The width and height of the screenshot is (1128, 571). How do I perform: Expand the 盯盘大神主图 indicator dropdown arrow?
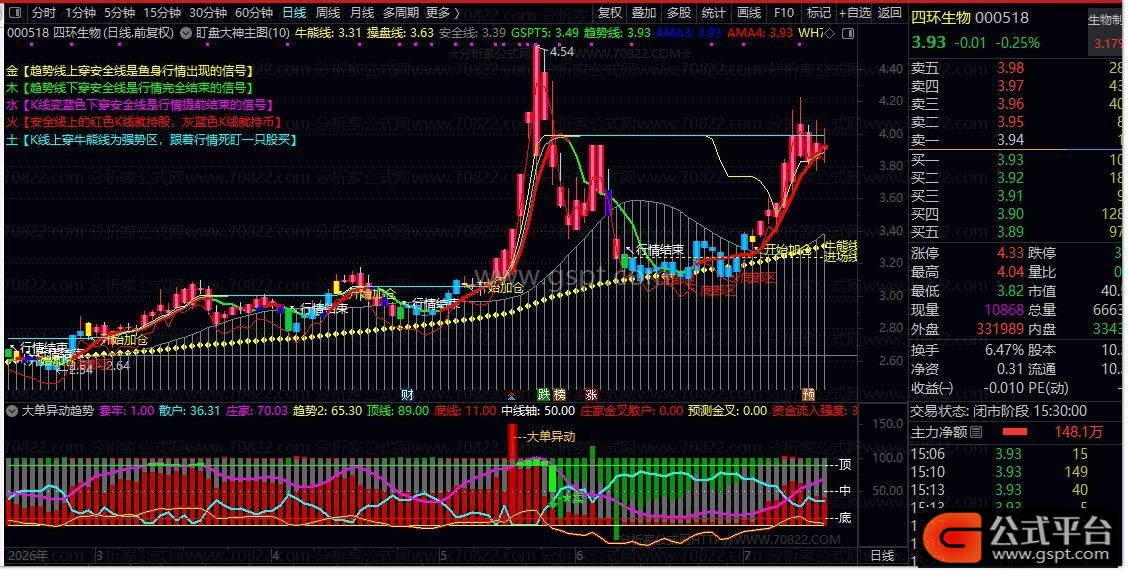click(x=186, y=32)
